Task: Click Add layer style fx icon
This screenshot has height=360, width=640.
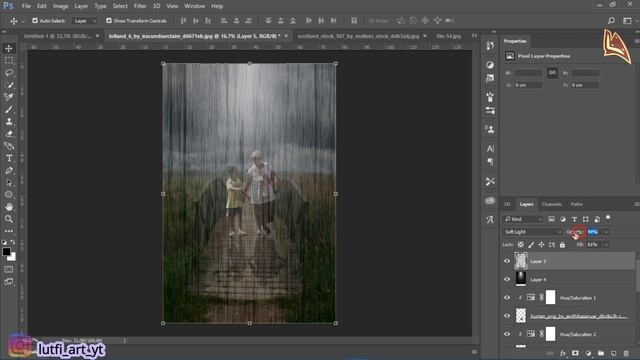Action: [x=563, y=353]
